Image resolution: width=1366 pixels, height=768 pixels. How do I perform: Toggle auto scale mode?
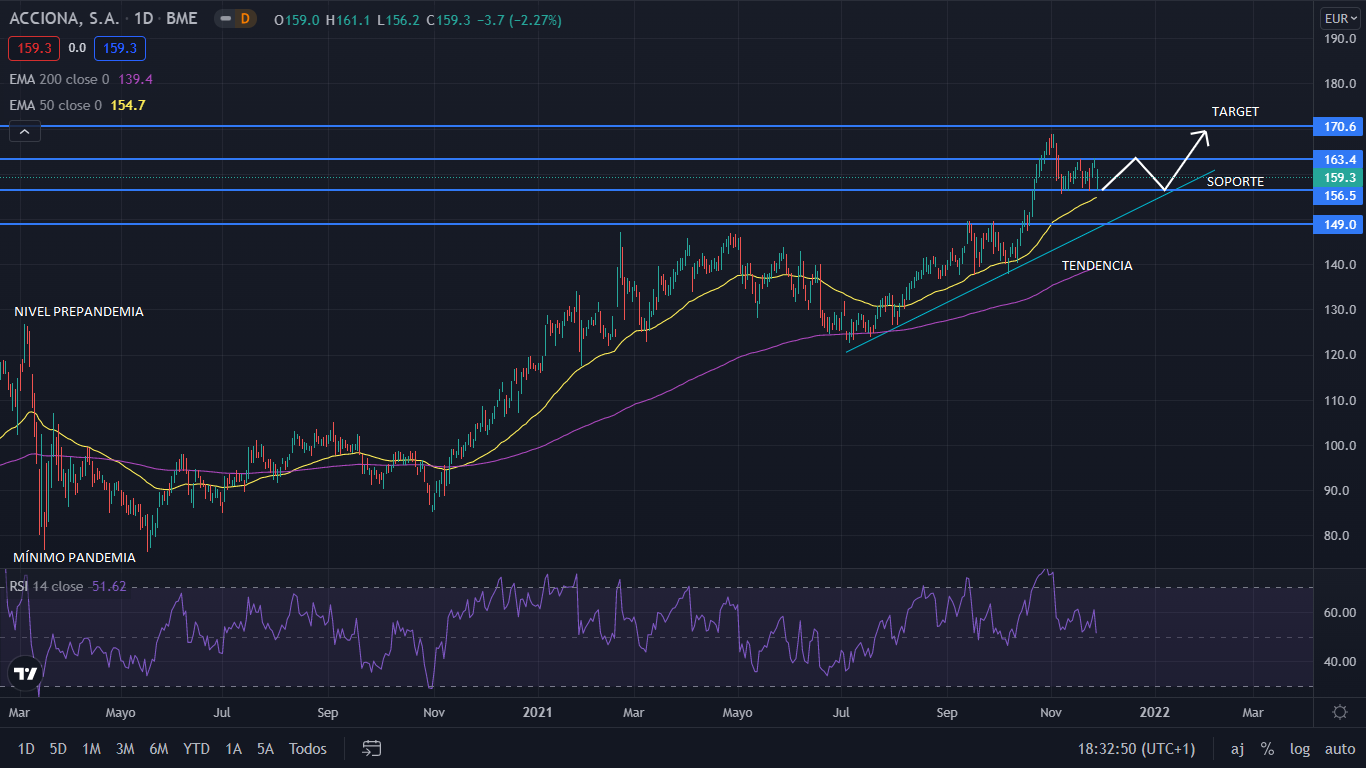[x=1340, y=749]
